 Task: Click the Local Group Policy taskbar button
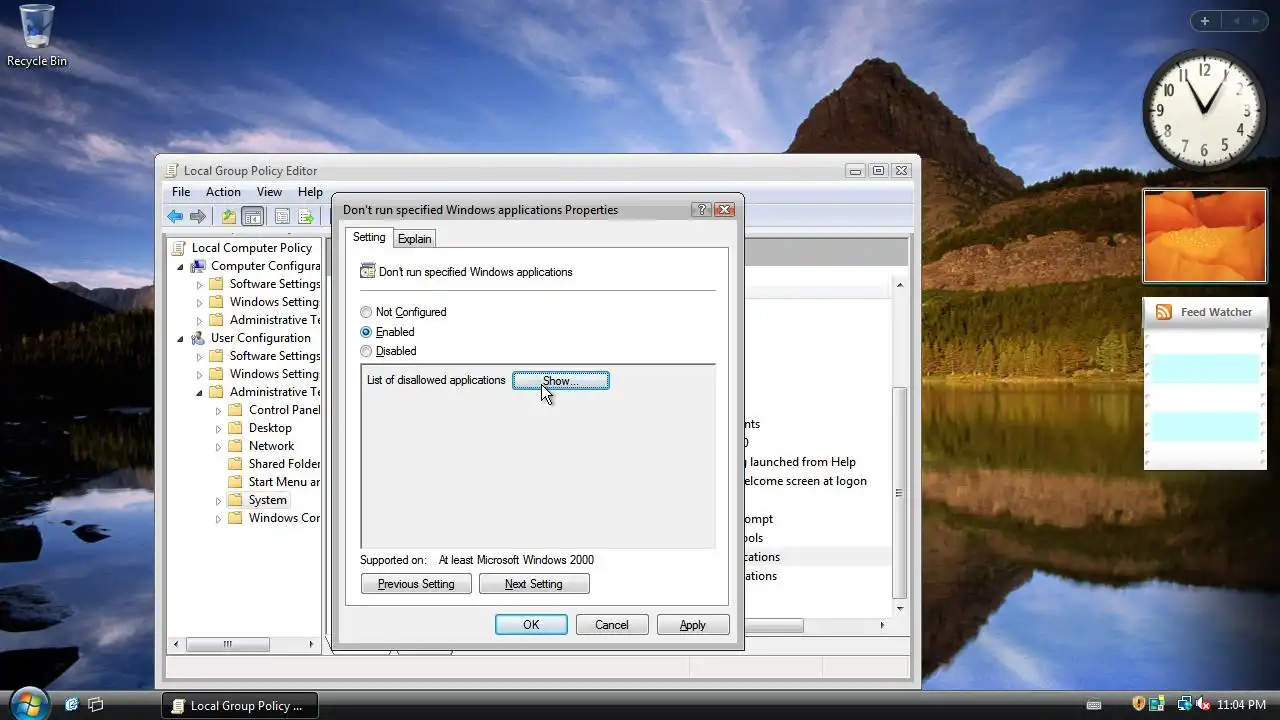pos(240,705)
